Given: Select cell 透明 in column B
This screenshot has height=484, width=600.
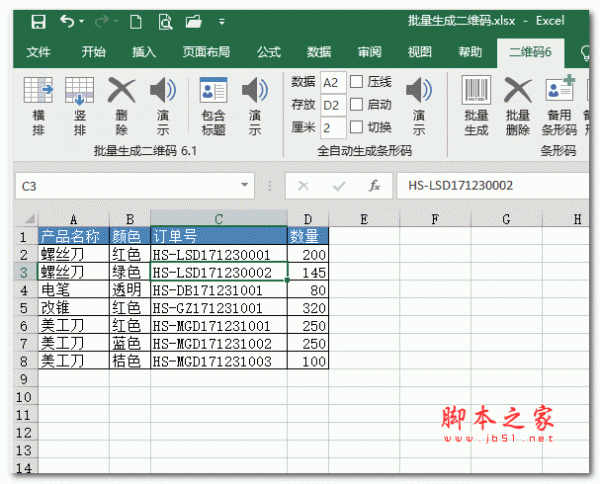Looking at the screenshot, I should click(130, 290).
